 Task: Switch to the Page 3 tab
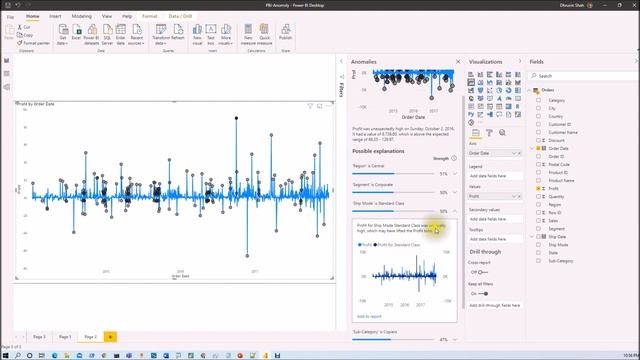pyautogui.click(x=39, y=337)
